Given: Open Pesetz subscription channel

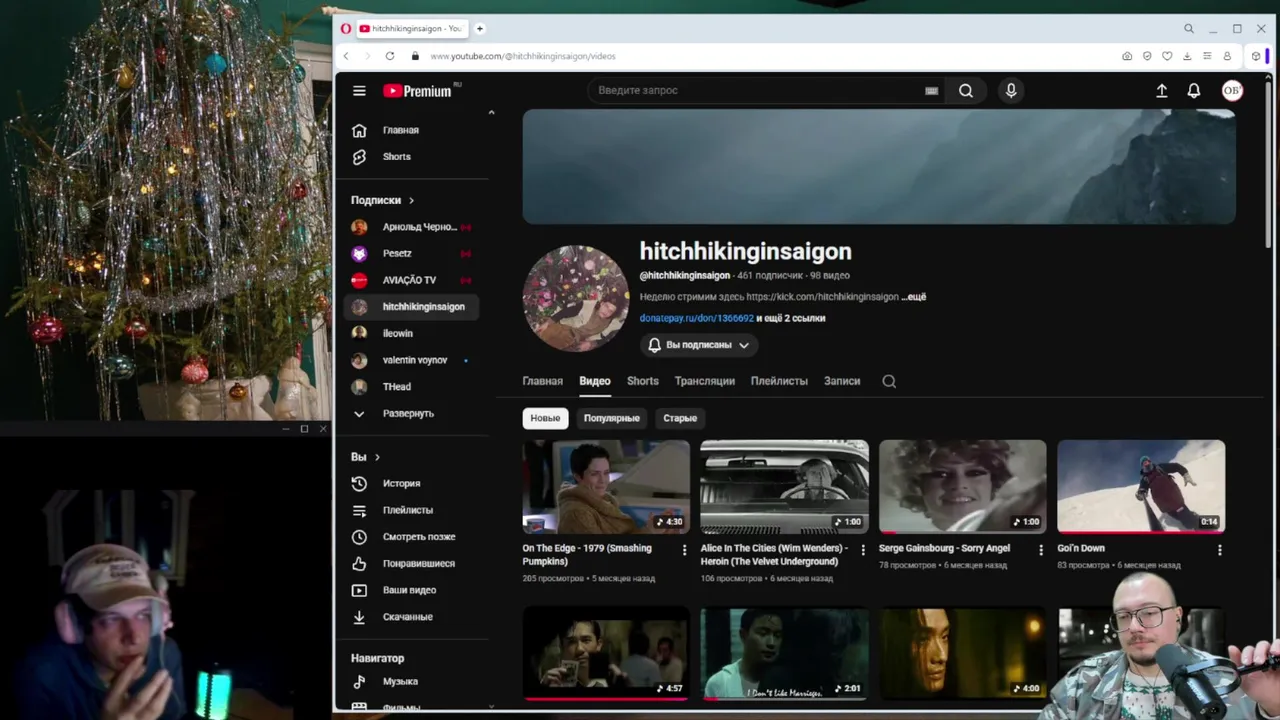Looking at the screenshot, I should point(412,254).
